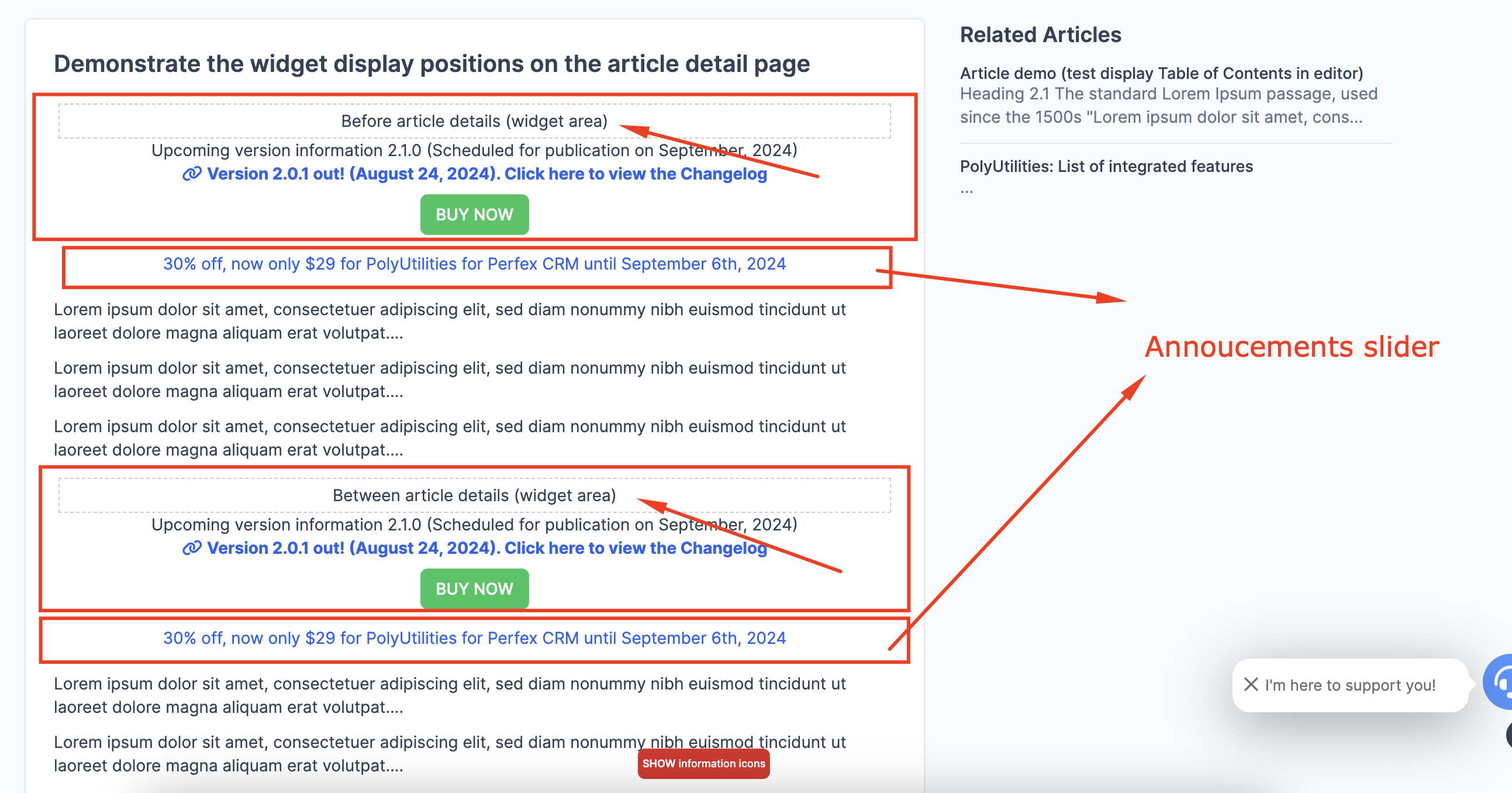
Task: Select the Related Articles heading
Action: [x=1040, y=34]
